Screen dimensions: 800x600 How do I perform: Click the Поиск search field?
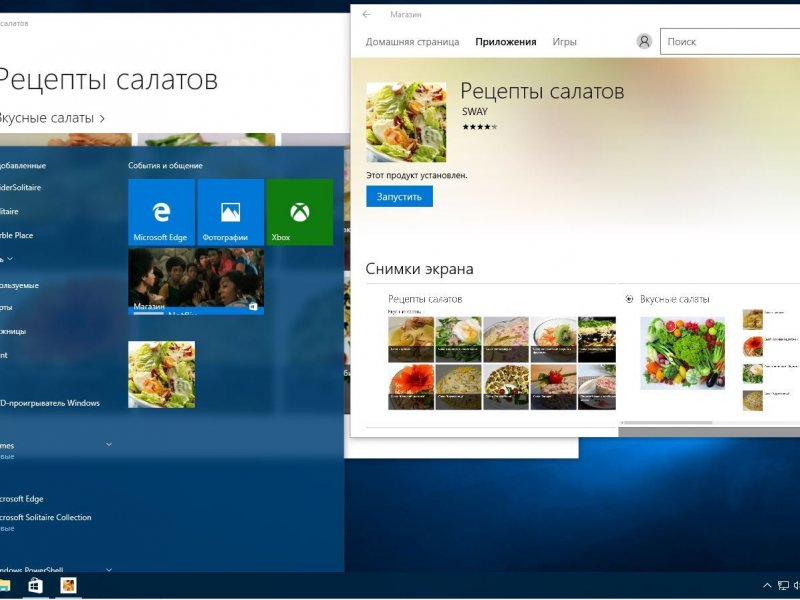730,42
